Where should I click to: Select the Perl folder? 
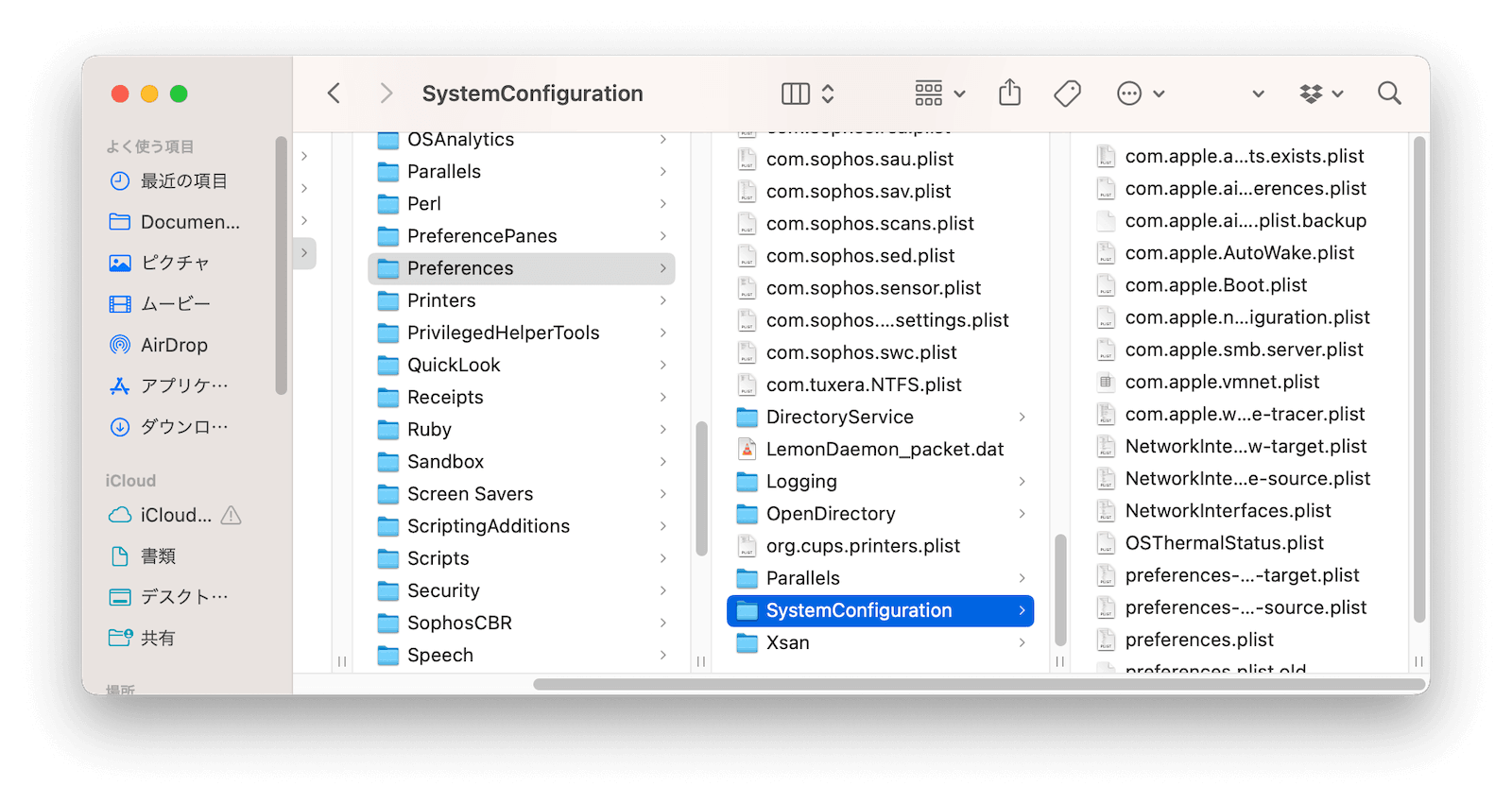[x=522, y=203]
